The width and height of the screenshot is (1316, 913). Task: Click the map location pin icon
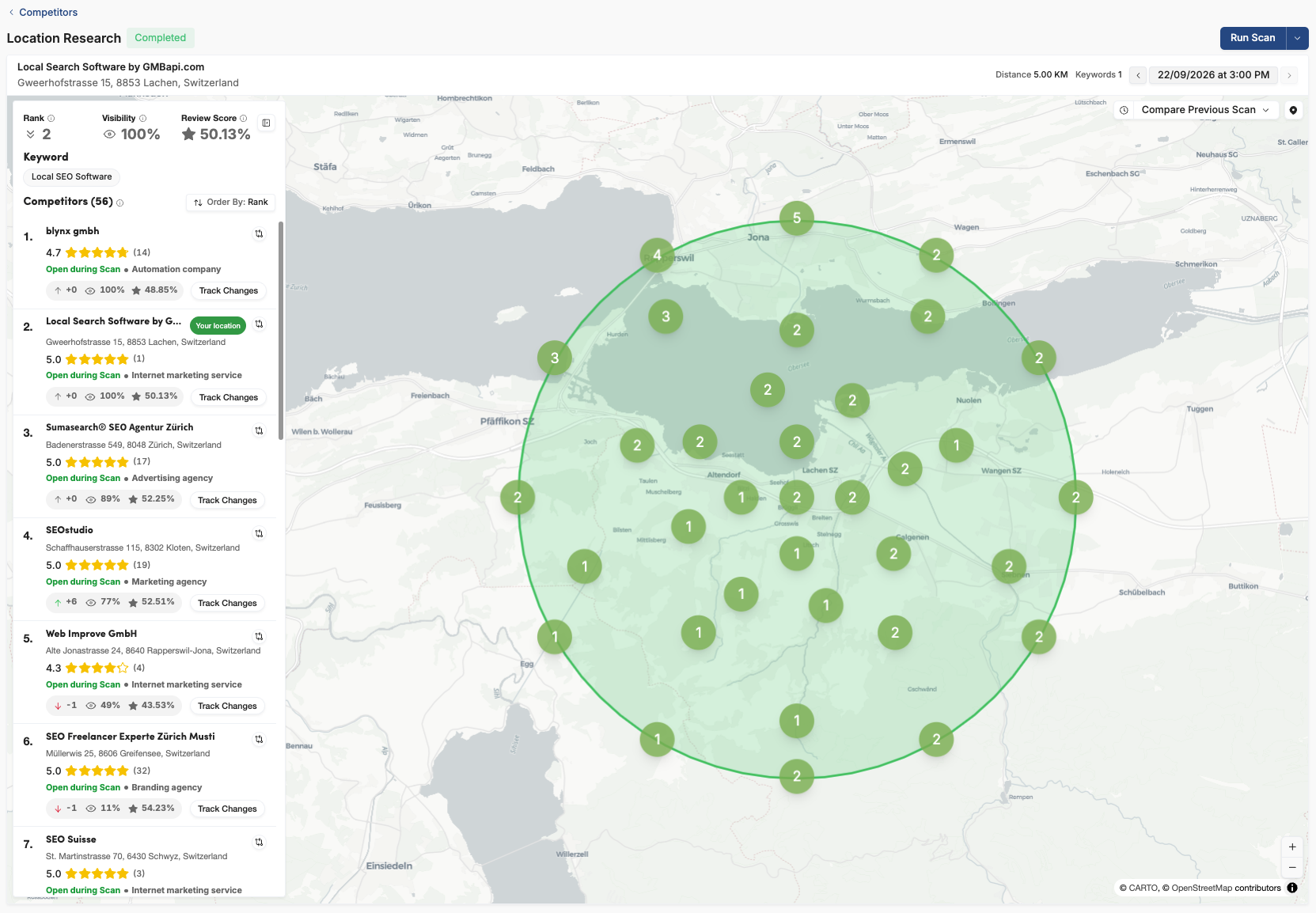1293,110
